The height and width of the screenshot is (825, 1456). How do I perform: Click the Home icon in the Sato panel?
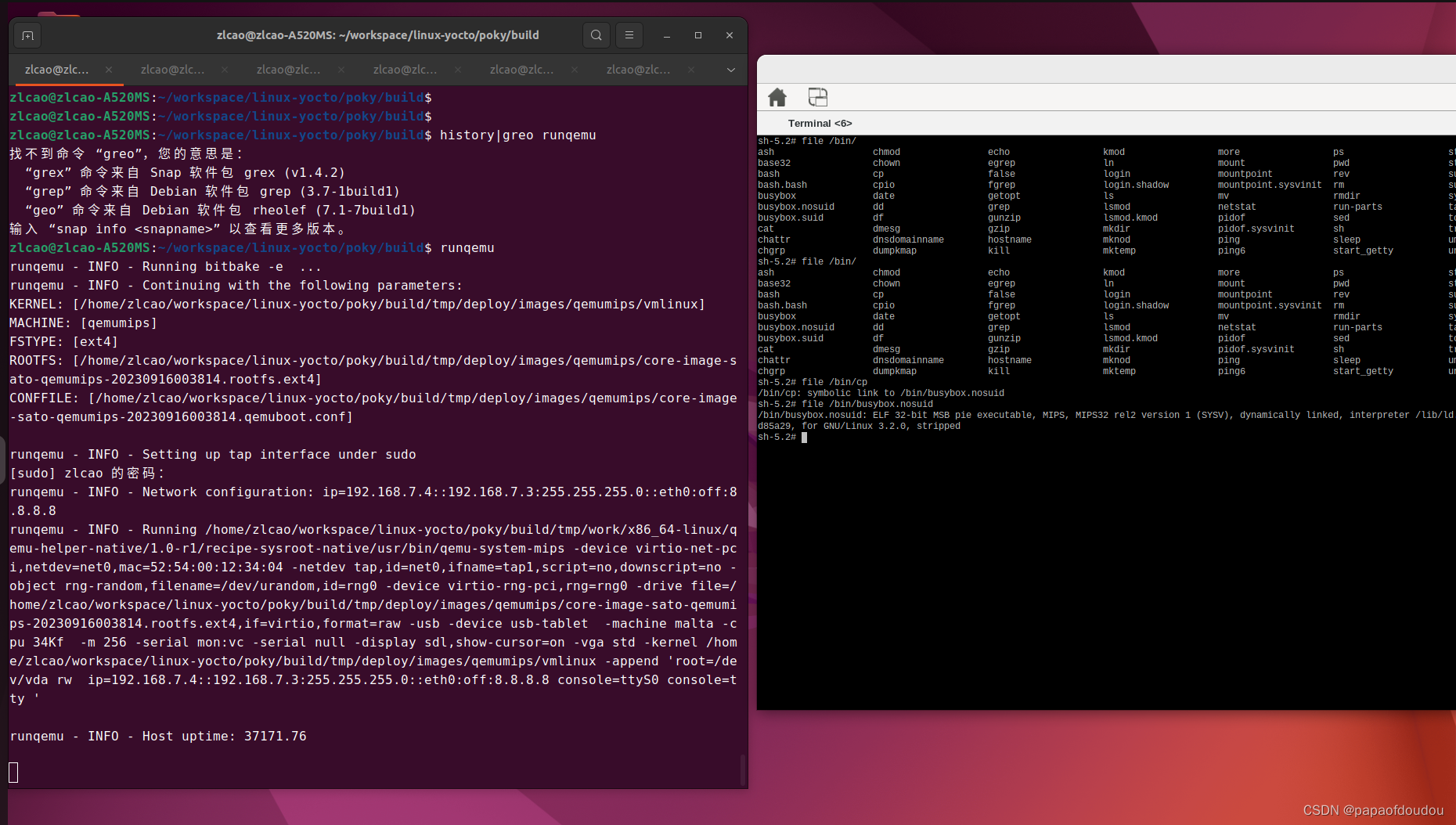coord(777,97)
